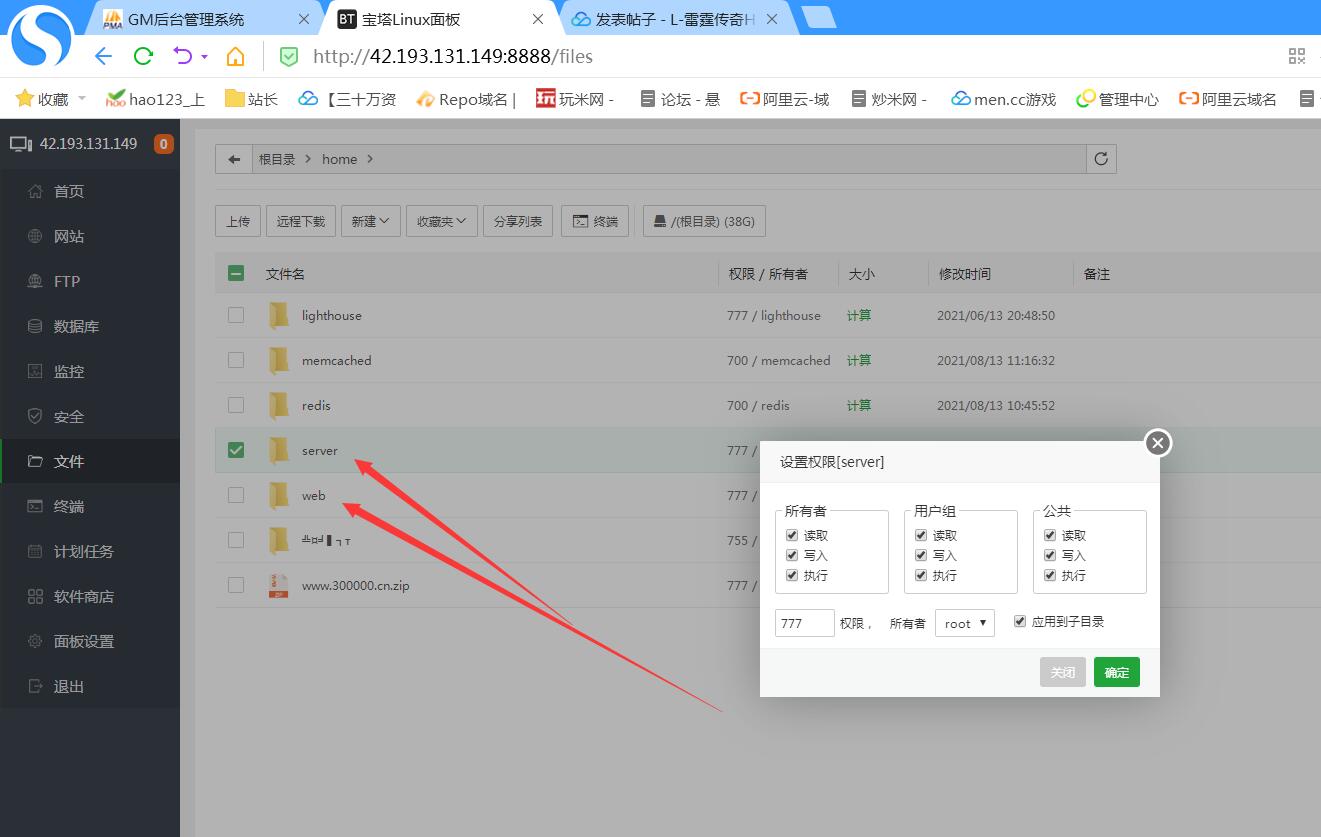1321x837 pixels.
Task: Close the permissions dialog with X icon
Action: pyautogui.click(x=1157, y=443)
